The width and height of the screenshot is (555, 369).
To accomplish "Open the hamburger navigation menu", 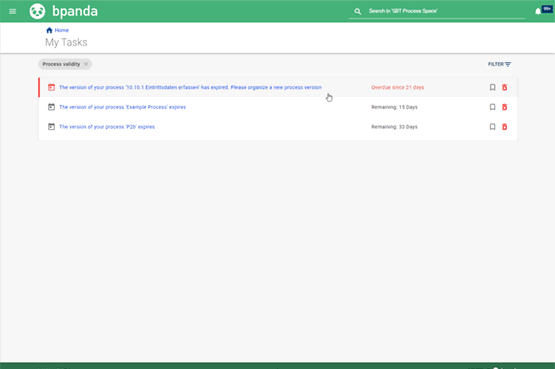I will (12, 11).
